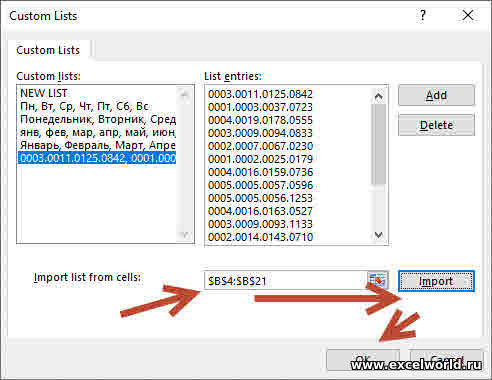Click entry 0001.0002.0025.0179
Image resolution: width=492 pixels, height=380 pixels.
pyautogui.click(x=260, y=159)
